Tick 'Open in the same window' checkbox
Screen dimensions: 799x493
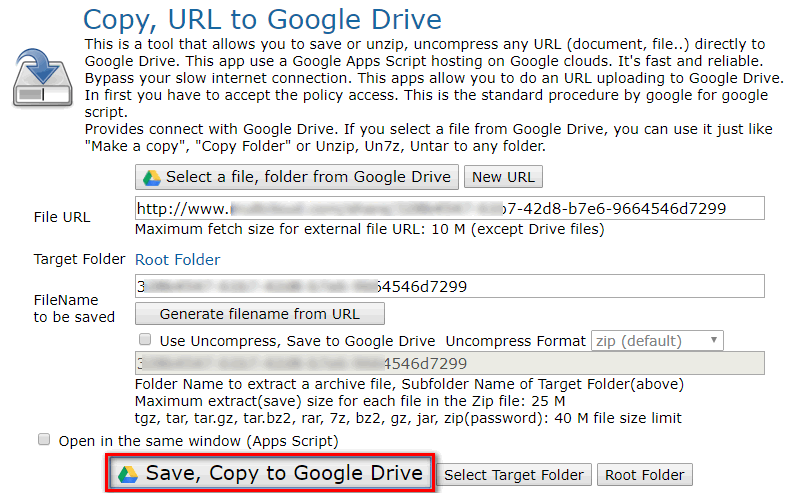coord(44,440)
